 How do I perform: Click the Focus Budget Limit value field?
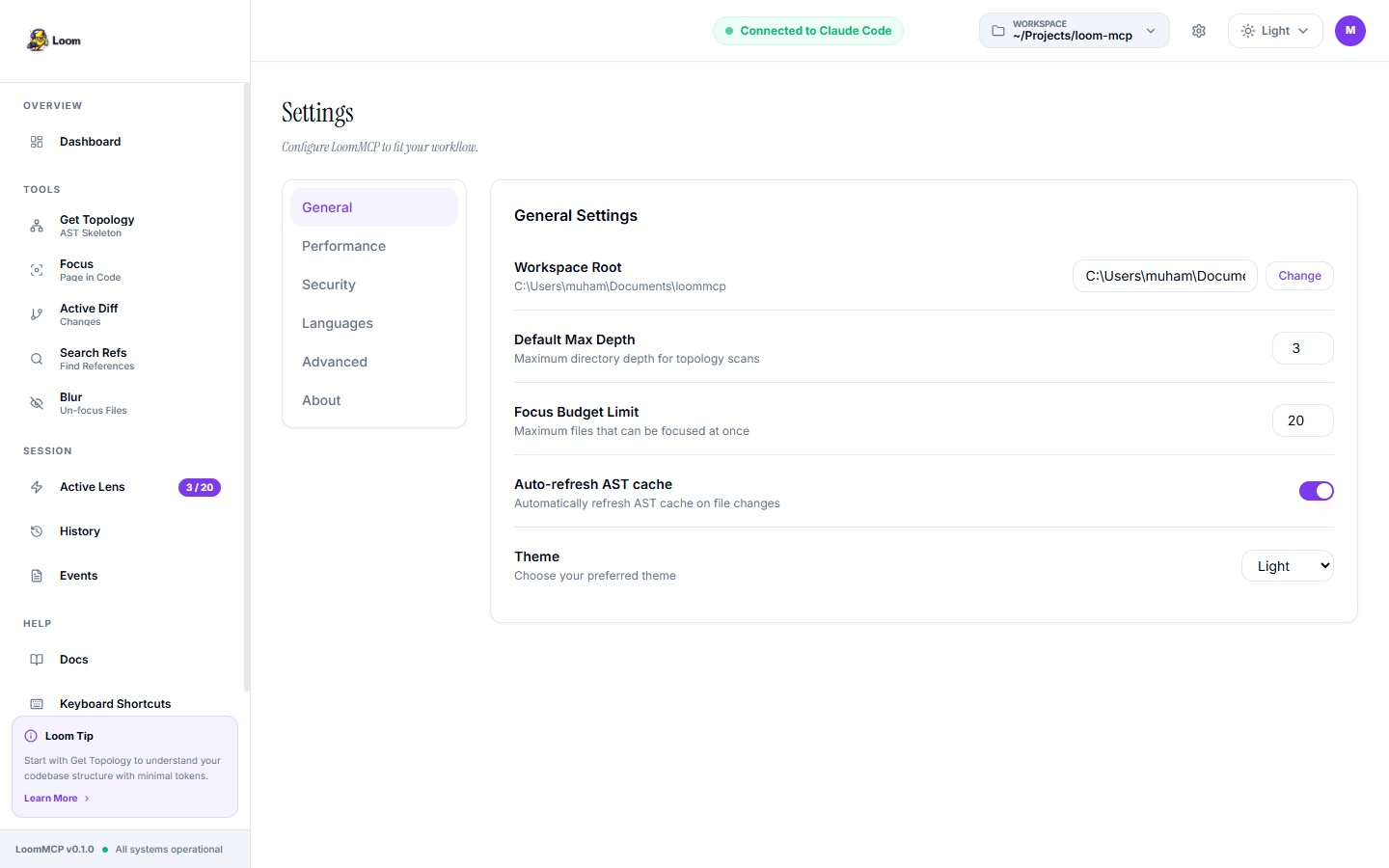click(1302, 420)
